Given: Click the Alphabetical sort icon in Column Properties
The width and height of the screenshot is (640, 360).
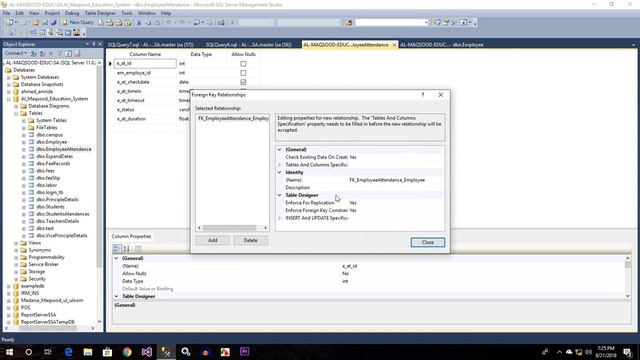Looking at the screenshot, I should [x=127, y=248].
